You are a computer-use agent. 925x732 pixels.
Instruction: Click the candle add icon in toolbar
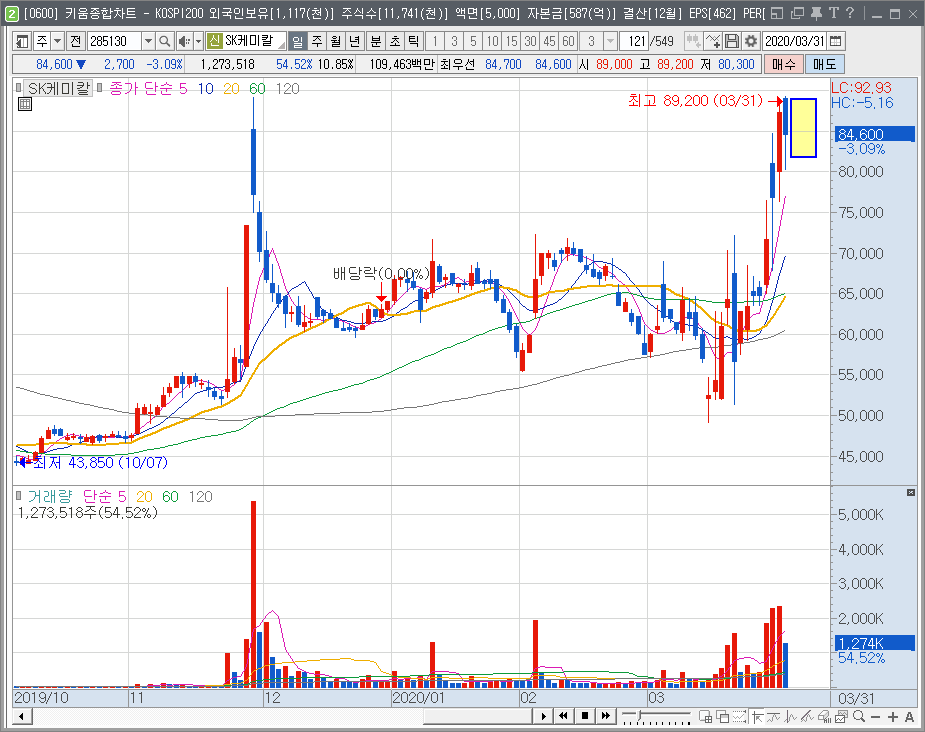point(694,41)
